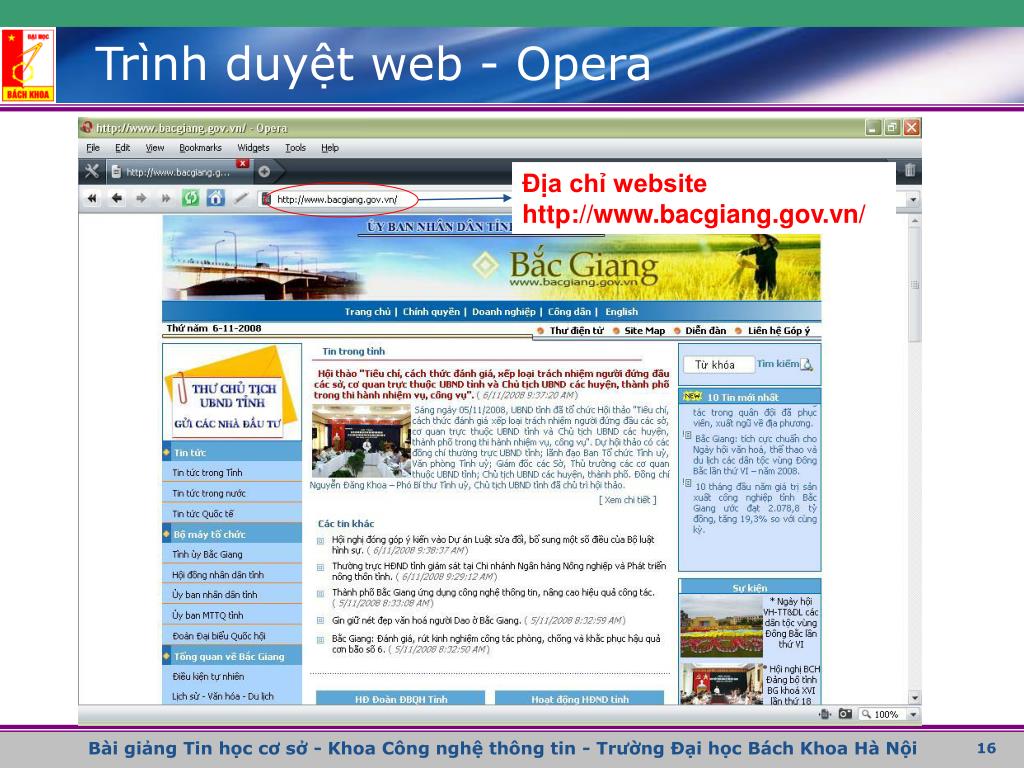Screen dimensions: 1024x768
Task: Open Tin tức trong Tỉnh sidebar item
Action: 207,473
